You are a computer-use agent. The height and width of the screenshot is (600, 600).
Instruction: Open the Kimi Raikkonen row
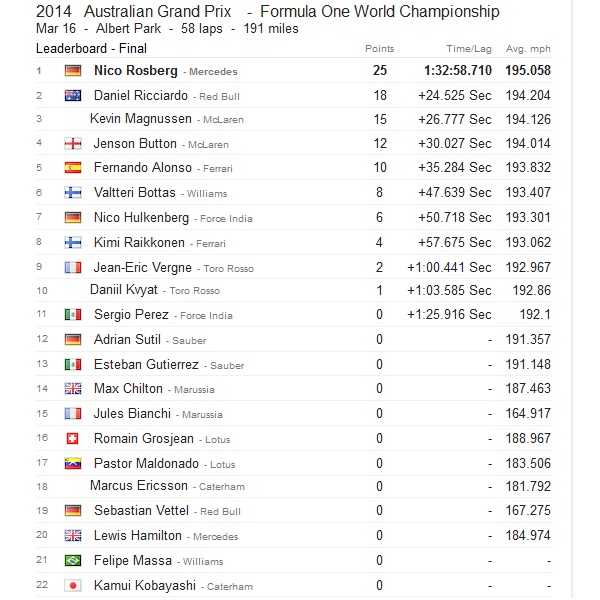click(293, 243)
